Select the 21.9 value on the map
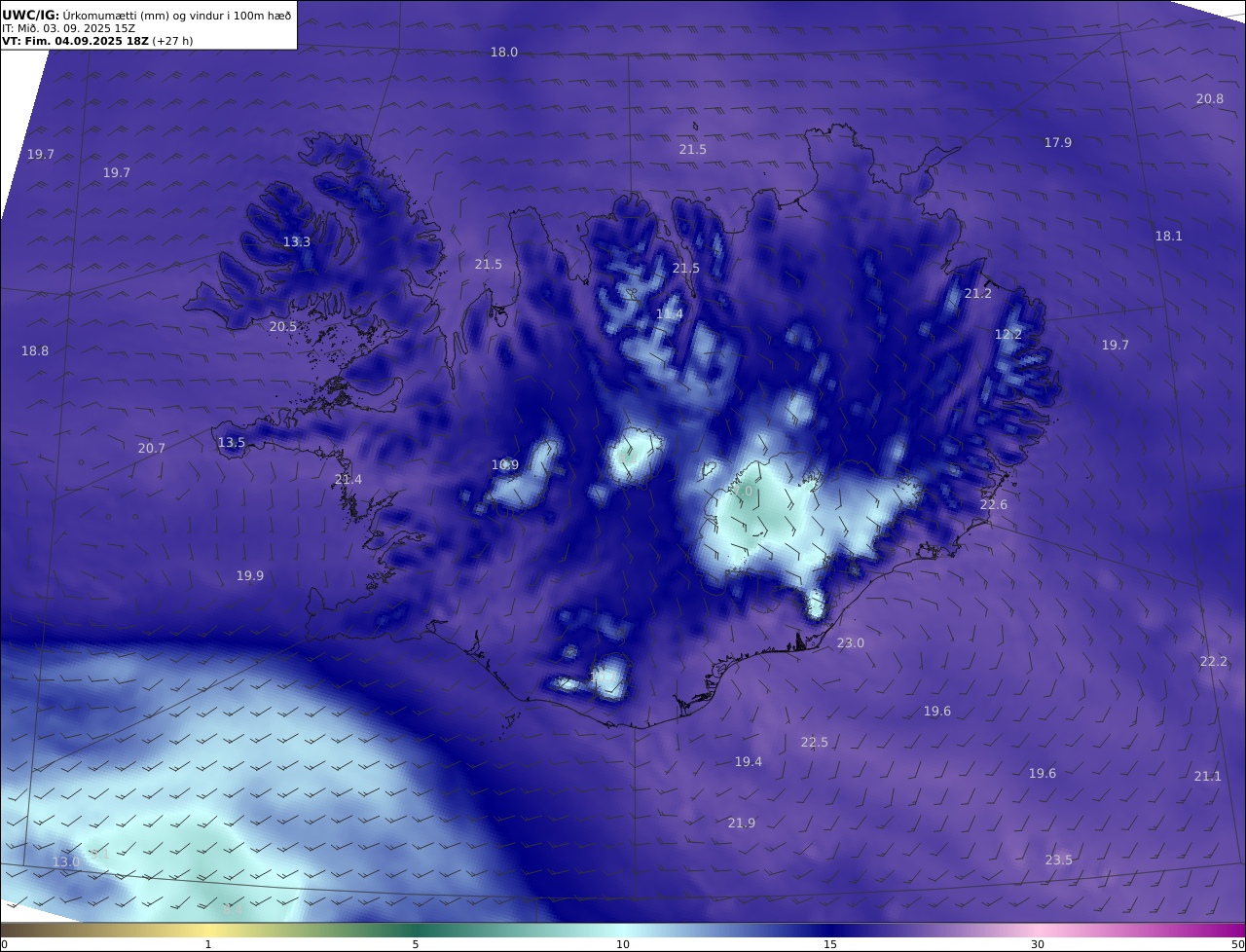 (x=742, y=824)
